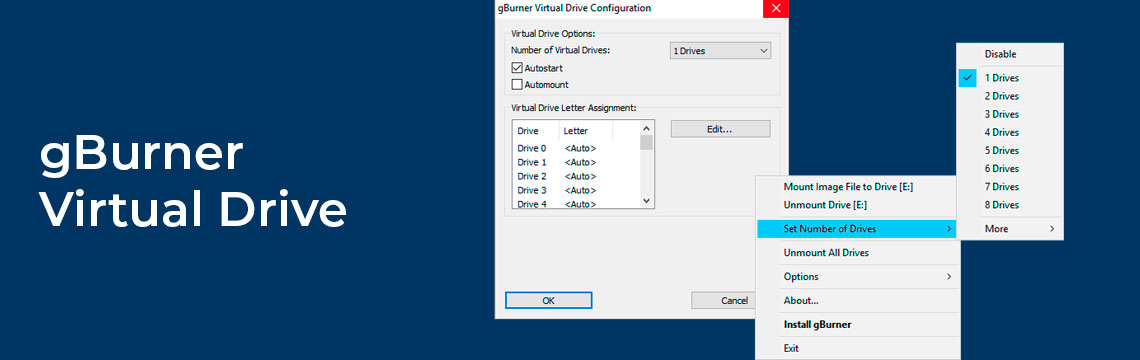The height and width of the screenshot is (360, 1140).
Task: Select the checked 1 Drives option
Action: coord(1010,78)
